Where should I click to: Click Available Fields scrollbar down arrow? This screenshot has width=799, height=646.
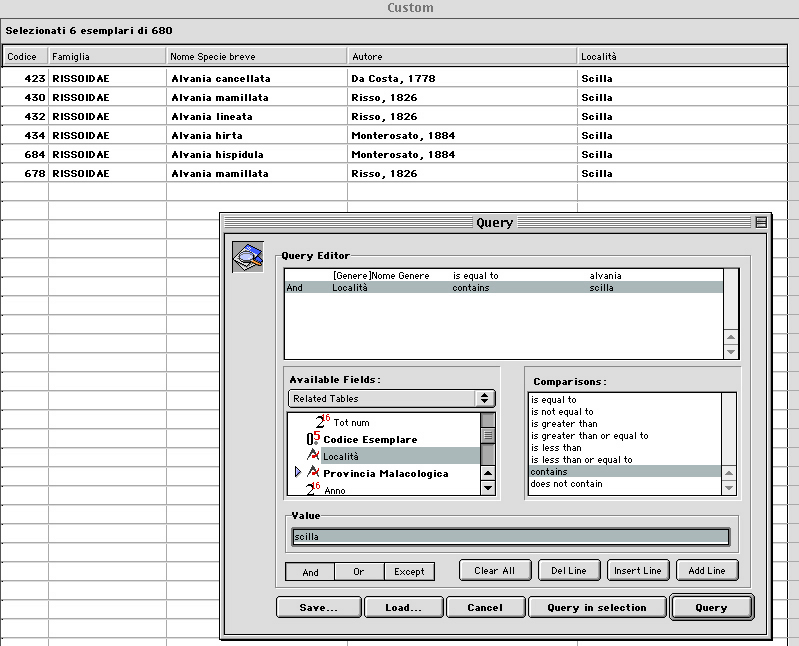coord(488,488)
